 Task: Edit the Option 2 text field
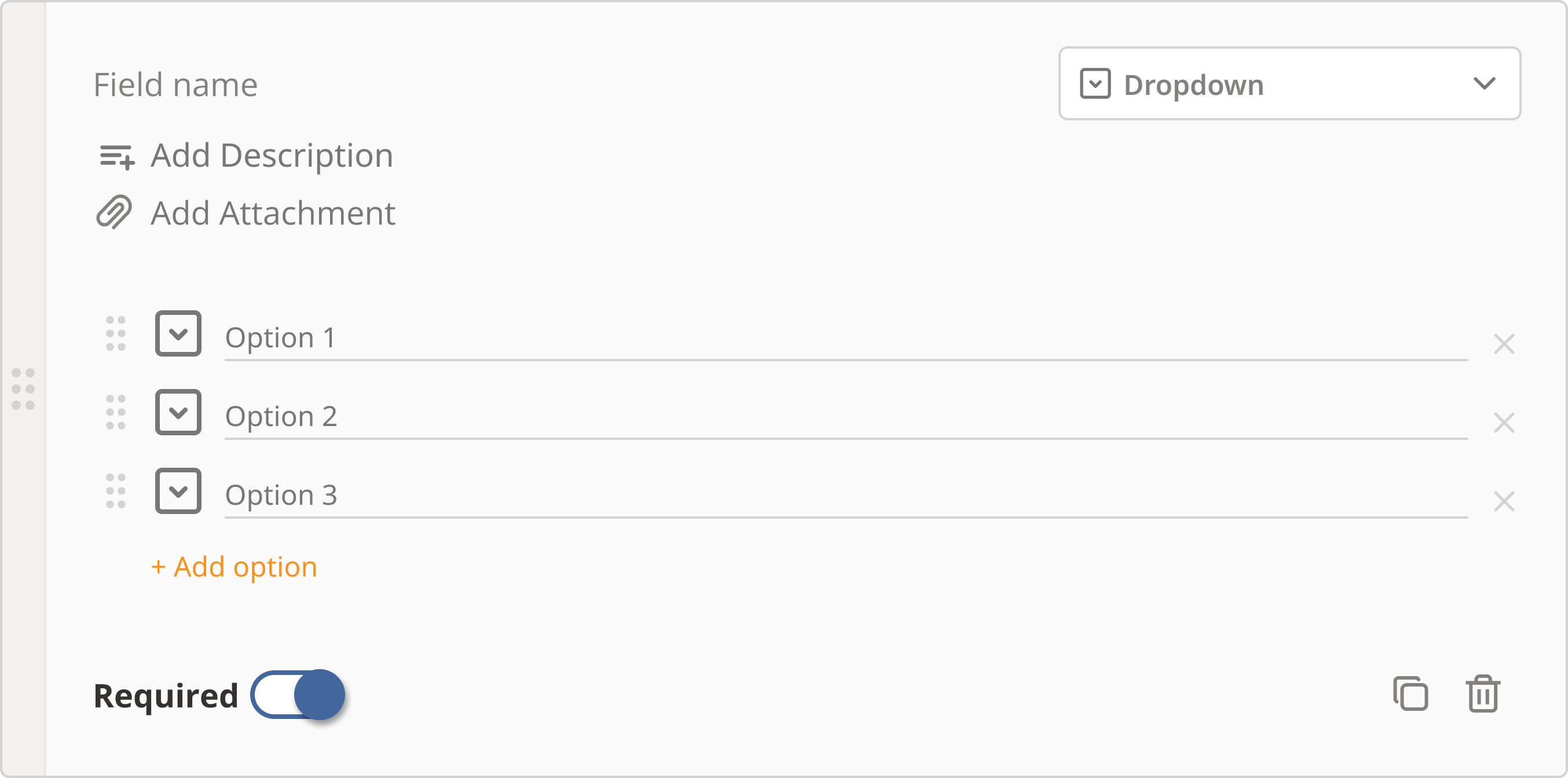(845, 417)
